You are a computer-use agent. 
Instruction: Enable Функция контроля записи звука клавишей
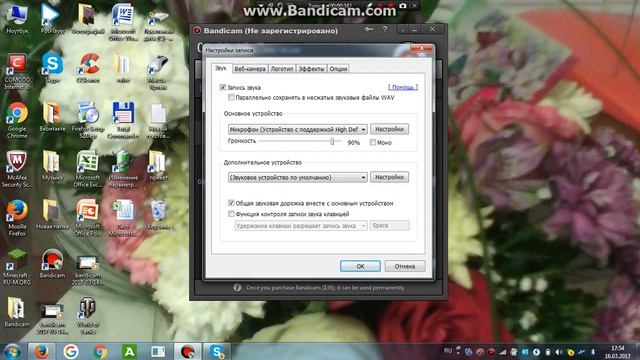[231, 213]
